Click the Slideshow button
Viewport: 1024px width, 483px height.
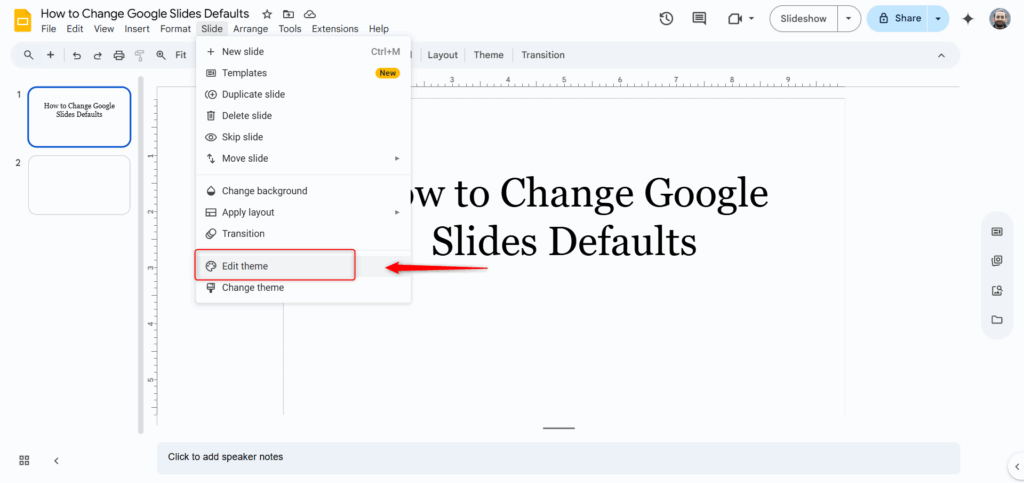pos(803,18)
